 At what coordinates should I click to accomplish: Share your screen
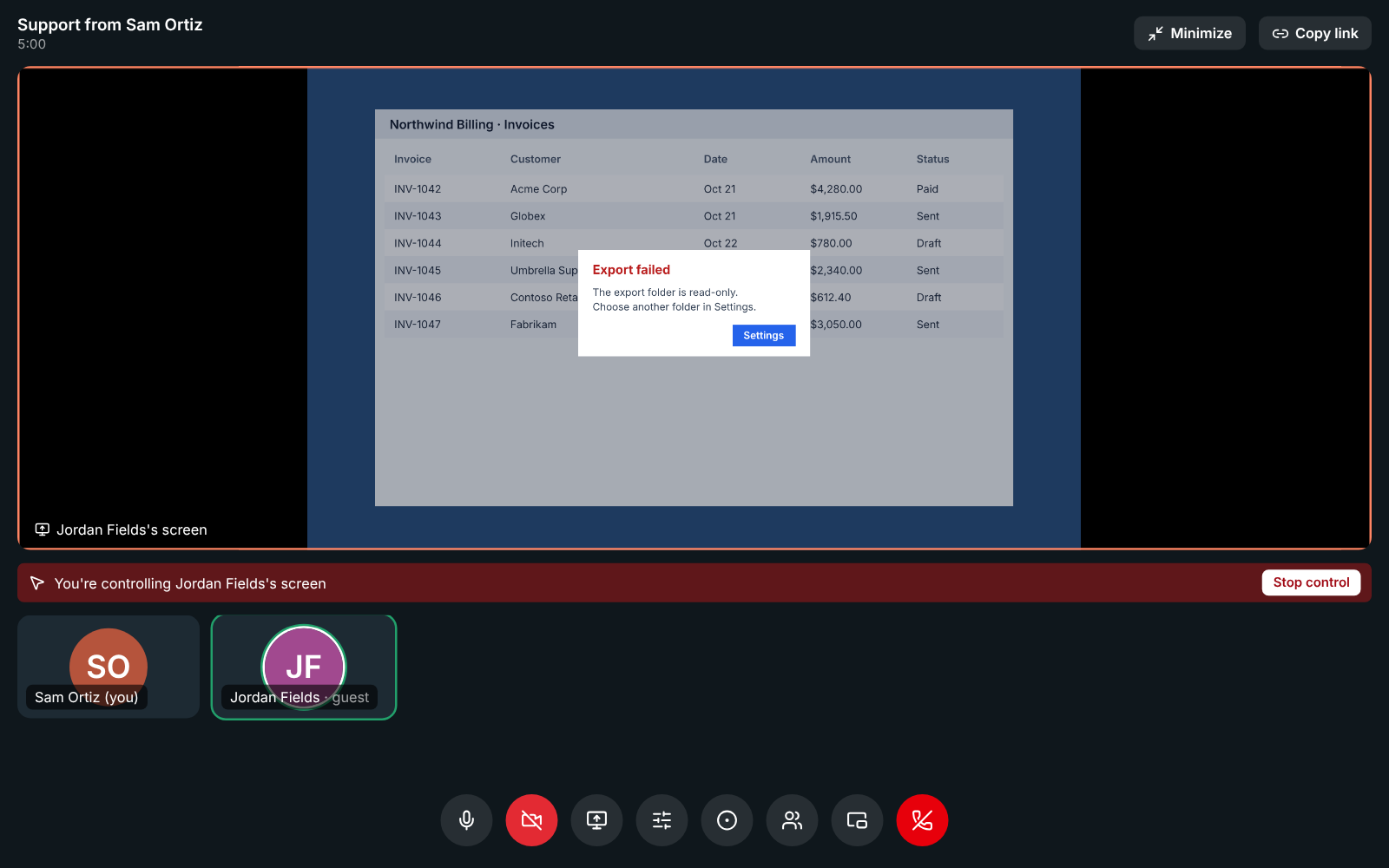pos(596,820)
